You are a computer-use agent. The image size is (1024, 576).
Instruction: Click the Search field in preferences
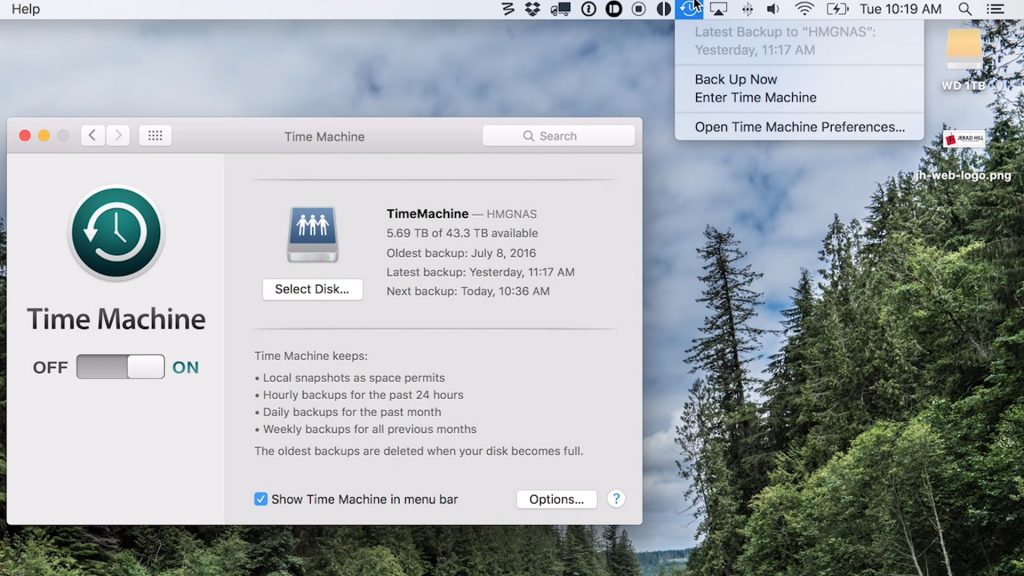point(558,136)
